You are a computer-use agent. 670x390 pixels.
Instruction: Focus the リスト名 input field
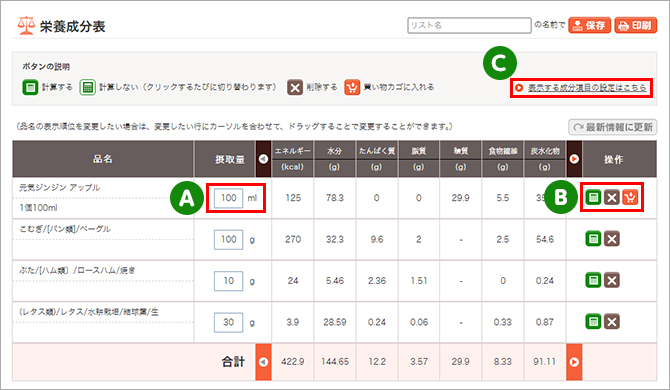469,25
